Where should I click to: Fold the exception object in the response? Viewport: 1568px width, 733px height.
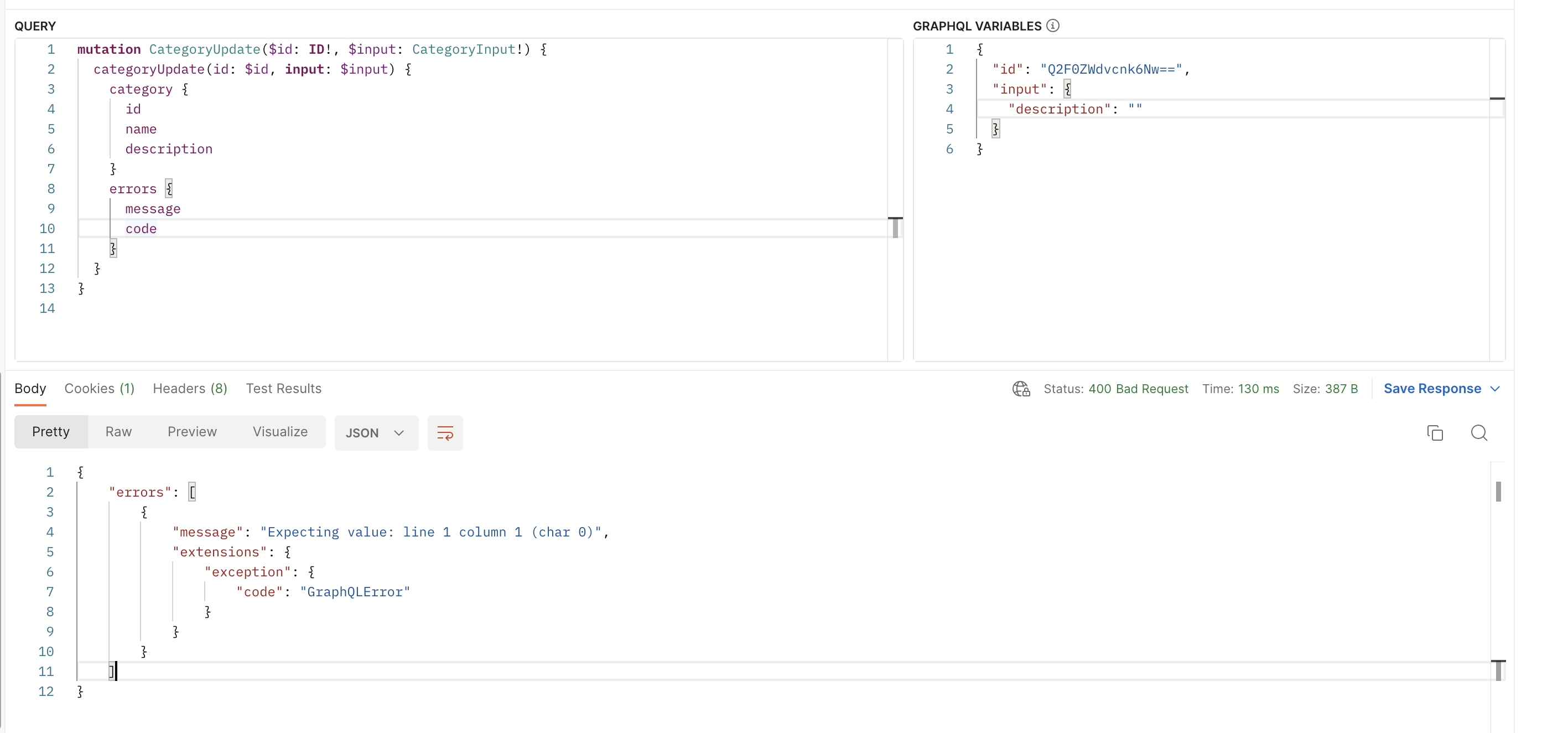(x=313, y=571)
